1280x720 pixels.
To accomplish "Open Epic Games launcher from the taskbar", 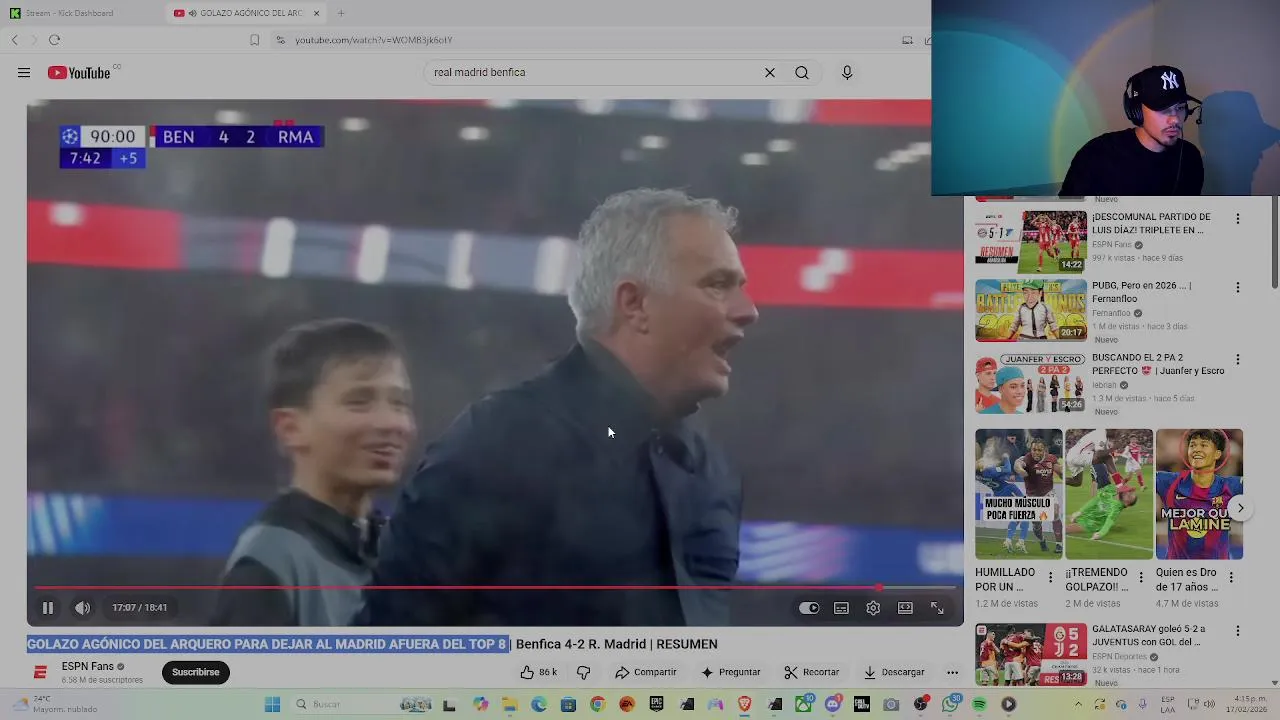I will coord(657,704).
